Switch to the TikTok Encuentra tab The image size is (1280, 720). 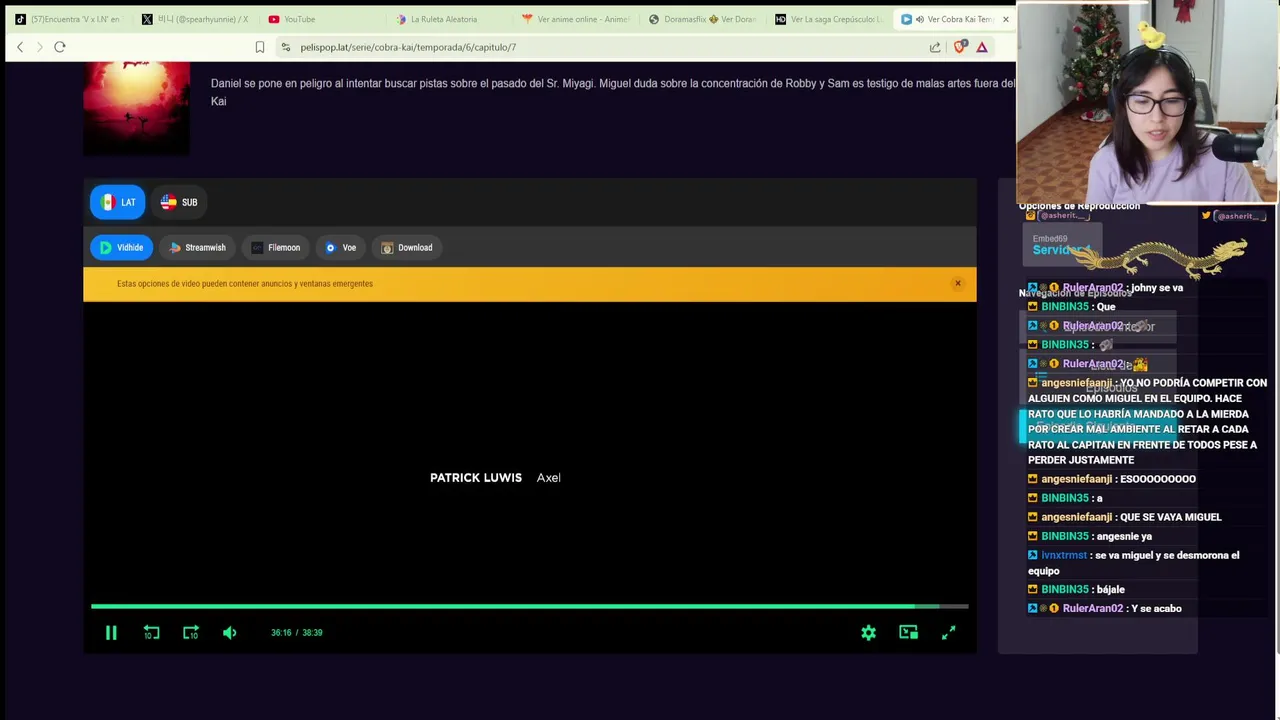coord(67,19)
